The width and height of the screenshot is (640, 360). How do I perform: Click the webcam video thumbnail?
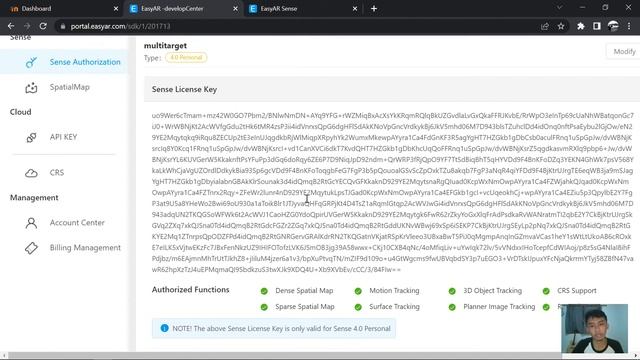click(594, 328)
